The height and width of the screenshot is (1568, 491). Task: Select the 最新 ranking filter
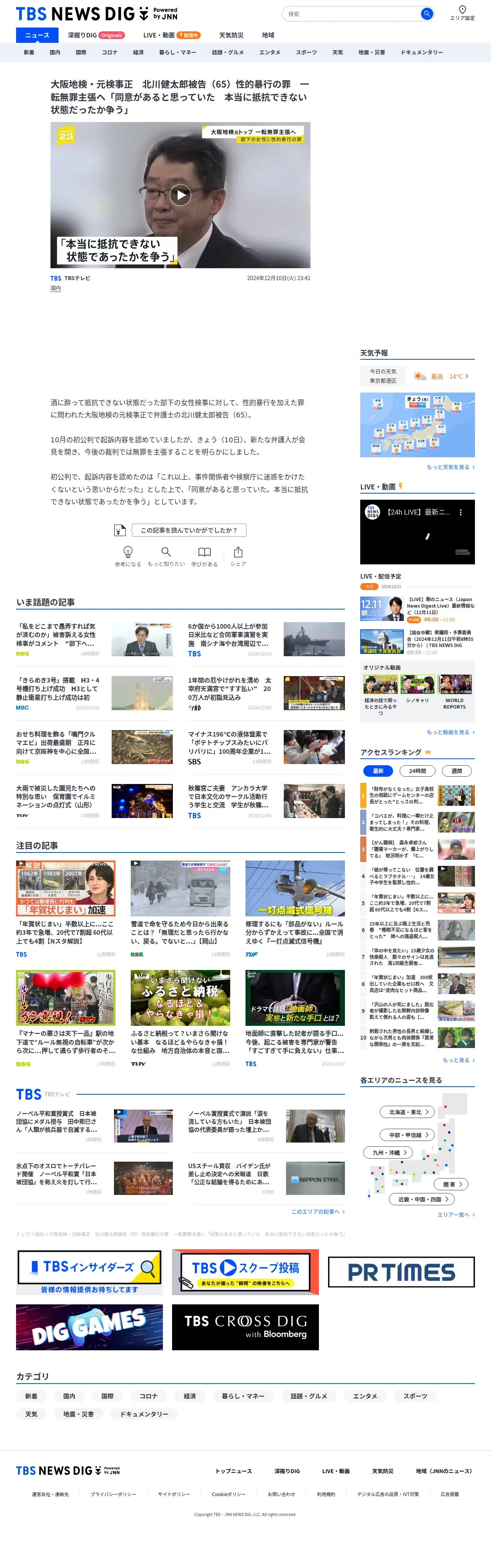pyautogui.click(x=378, y=771)
